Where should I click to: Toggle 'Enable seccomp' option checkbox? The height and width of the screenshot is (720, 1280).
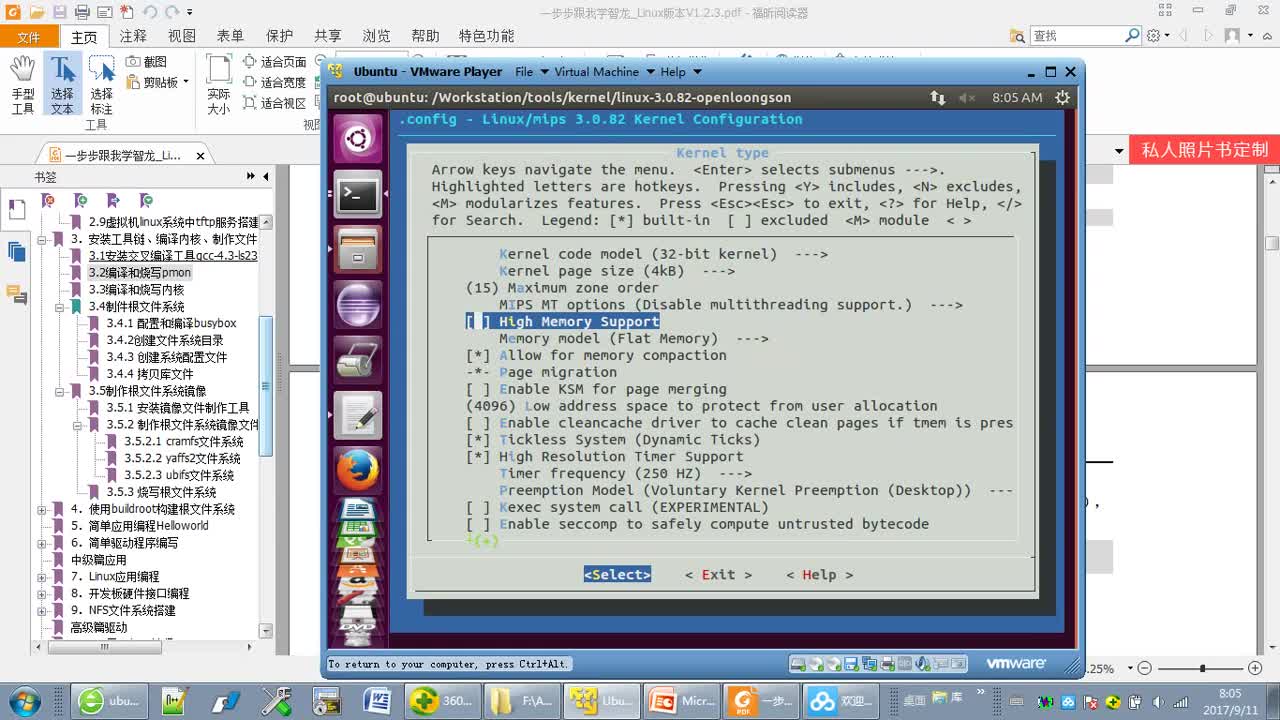[478, 525]
